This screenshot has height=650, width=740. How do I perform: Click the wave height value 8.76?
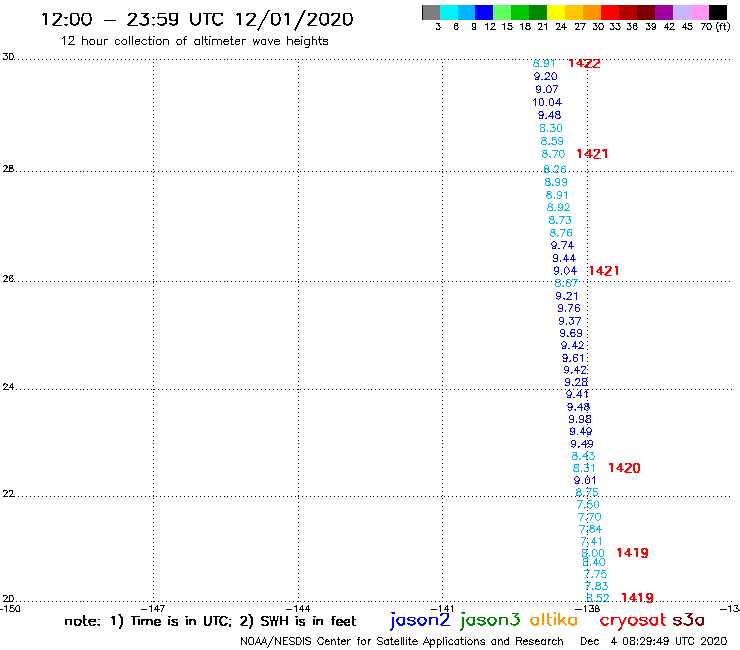(561, 233)
